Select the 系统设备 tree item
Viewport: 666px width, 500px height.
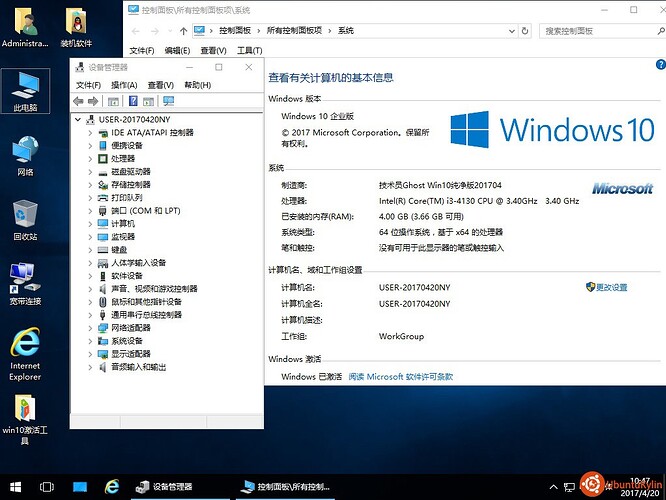(x=127, y=341)
